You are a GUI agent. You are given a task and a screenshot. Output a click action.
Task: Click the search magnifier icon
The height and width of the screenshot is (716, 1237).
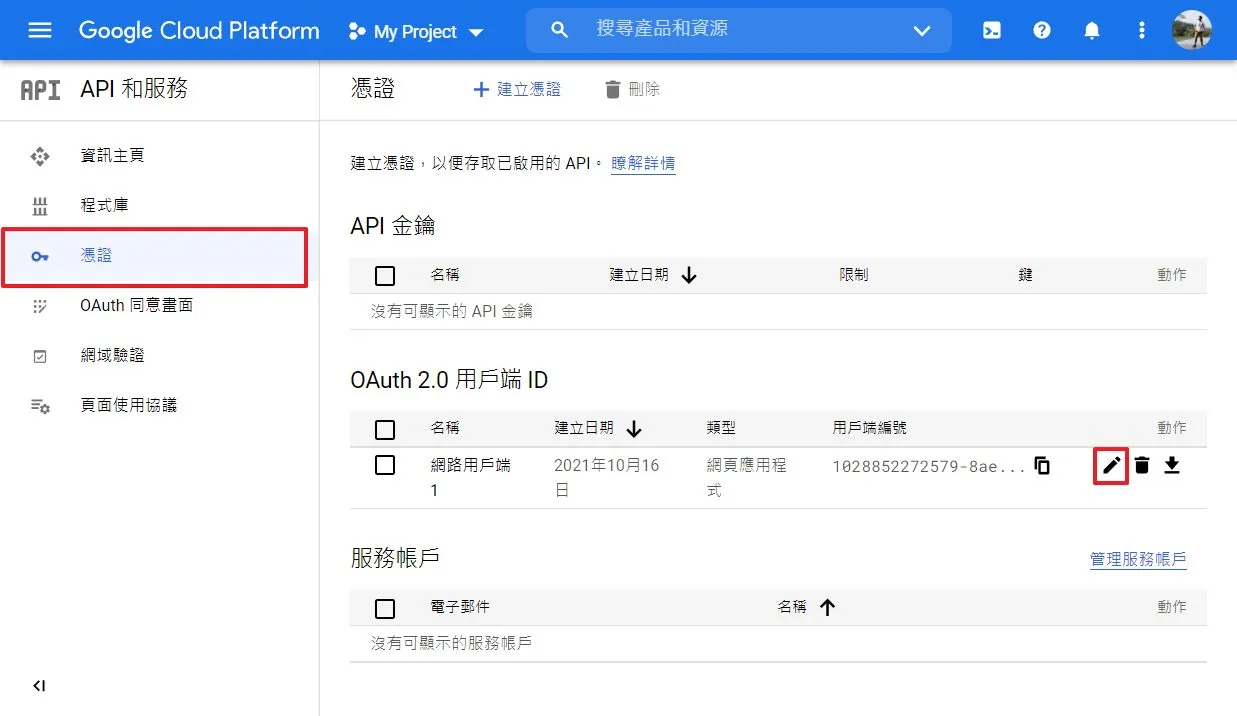560,30
